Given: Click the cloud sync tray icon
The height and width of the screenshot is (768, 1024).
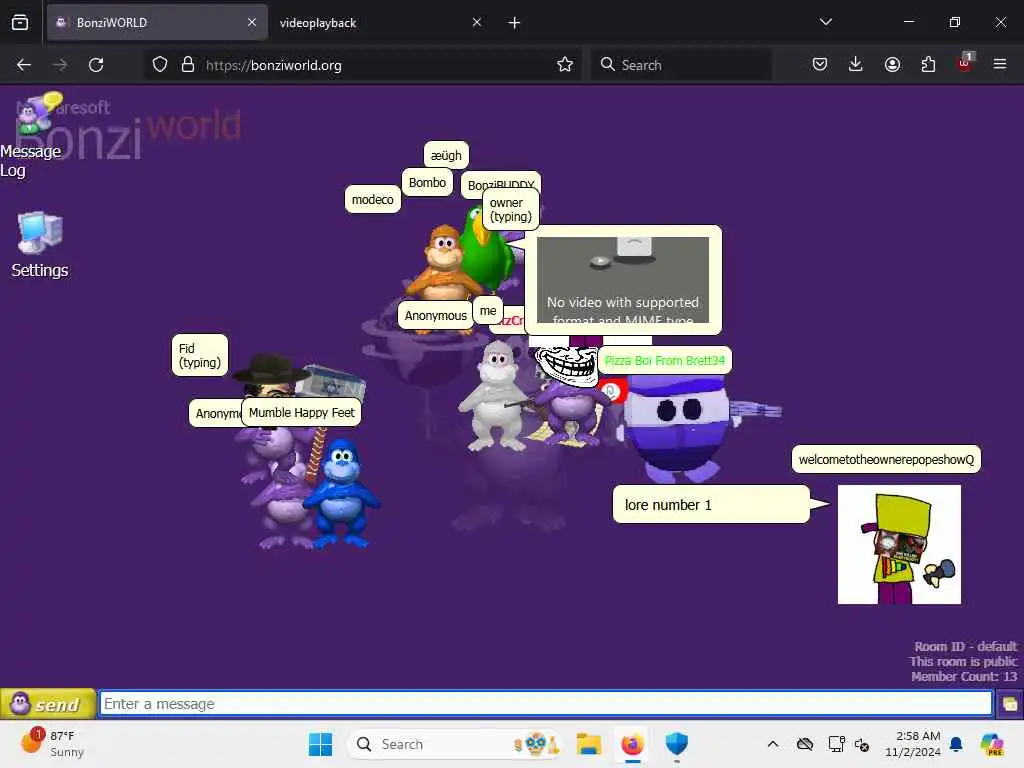Looking at the screenshot, I should pyautogui.click(x=805, y=744).
